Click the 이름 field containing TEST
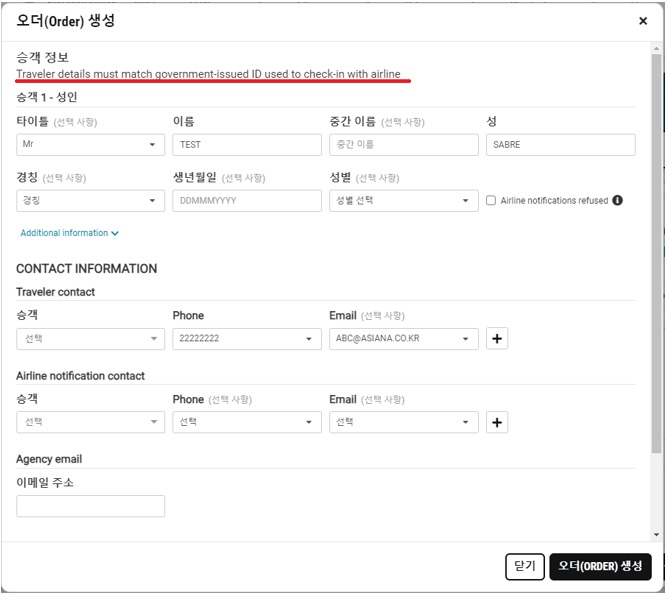 (x=247, y=144)
